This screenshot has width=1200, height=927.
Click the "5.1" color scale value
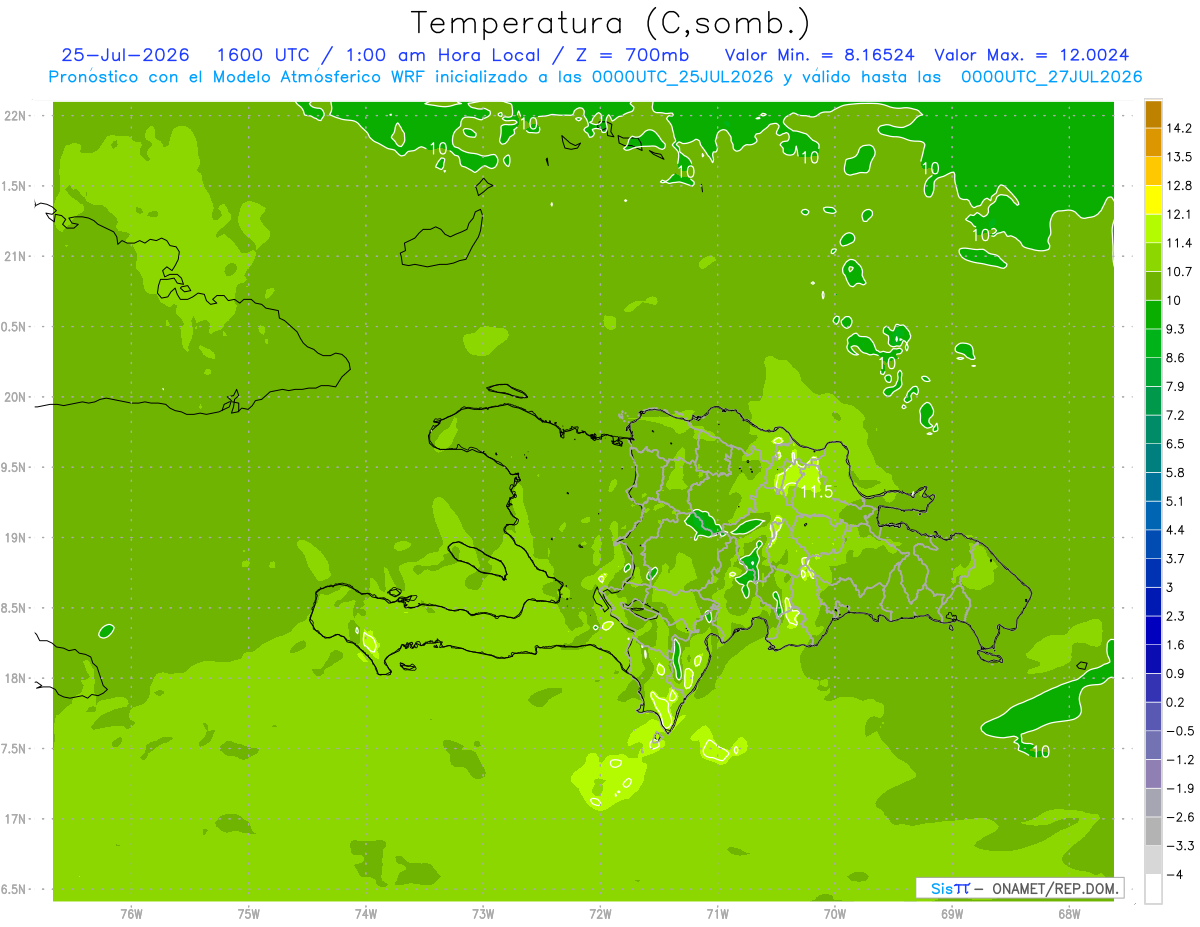[x=1176, y=501]
